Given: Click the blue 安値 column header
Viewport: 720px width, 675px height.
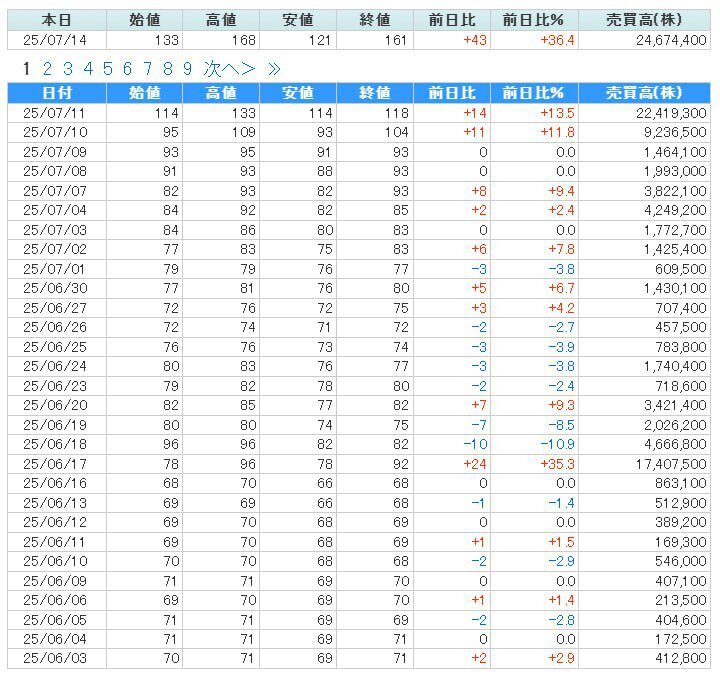Looking at the screenshot, I should (x=298, y=93).
